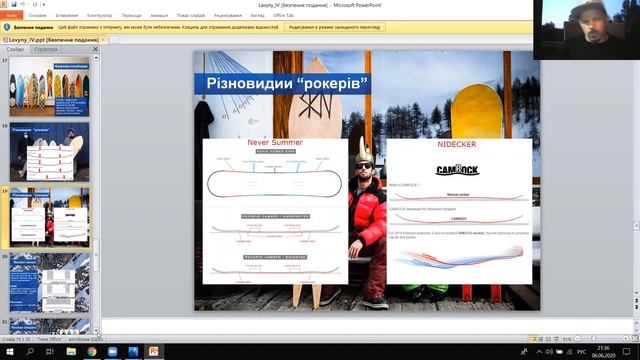The width and height of the screenshot is (640, 360).
Task: Click the PowerPoint taskbar icon
Action: 153,351
